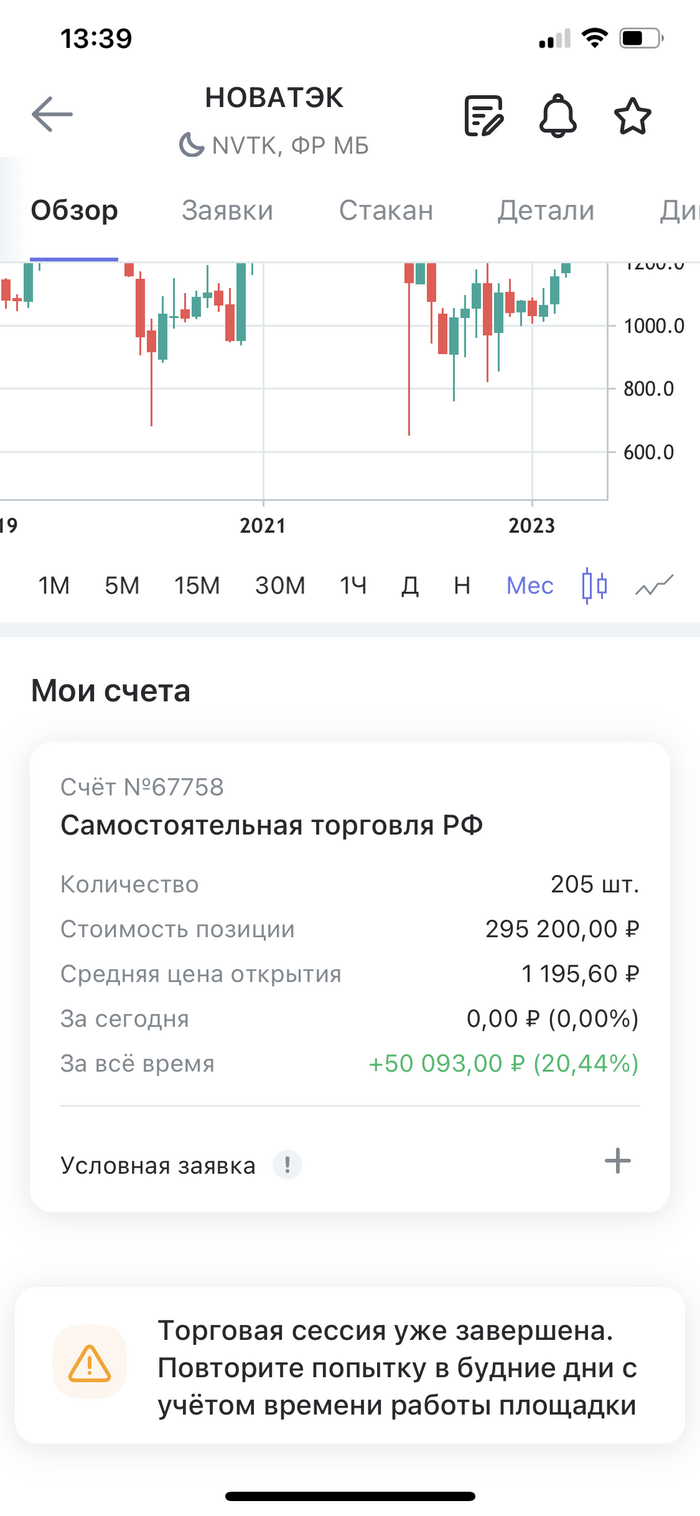Select the Мес monthly interval

click(530, 586)
